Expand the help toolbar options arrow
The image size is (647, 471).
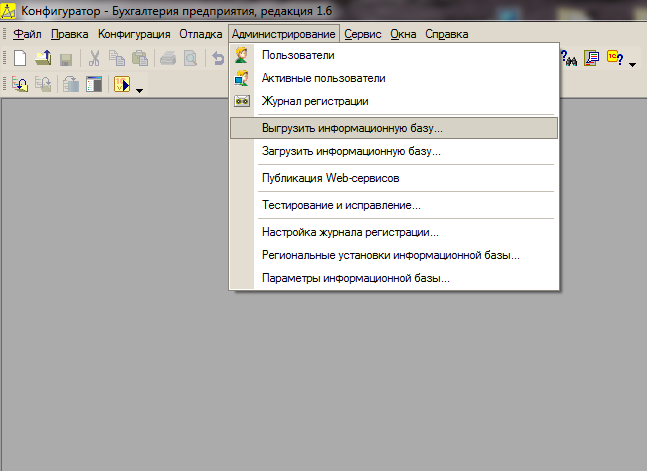(632, 64)
